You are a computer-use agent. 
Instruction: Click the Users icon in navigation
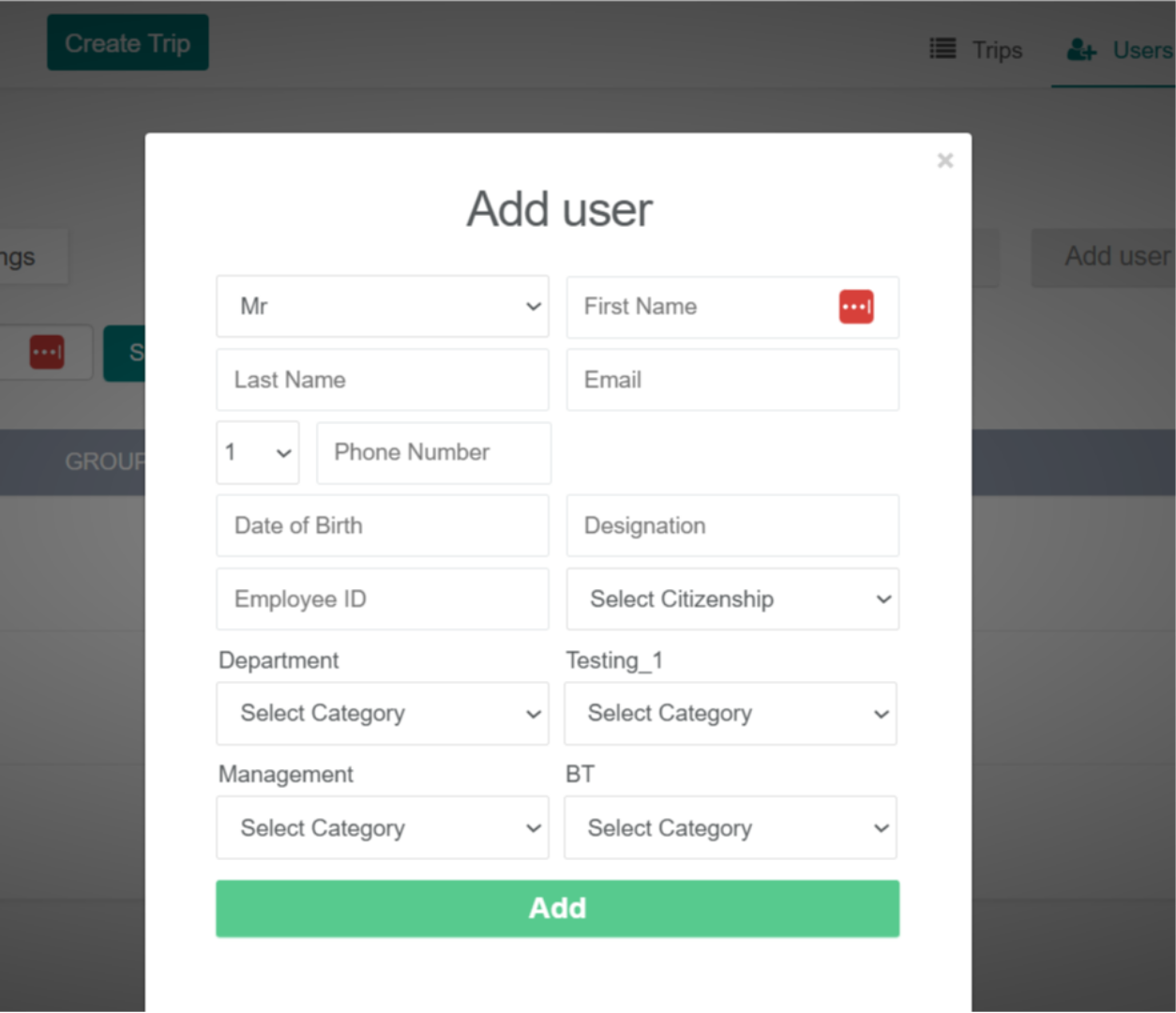tap(1081, 50)
